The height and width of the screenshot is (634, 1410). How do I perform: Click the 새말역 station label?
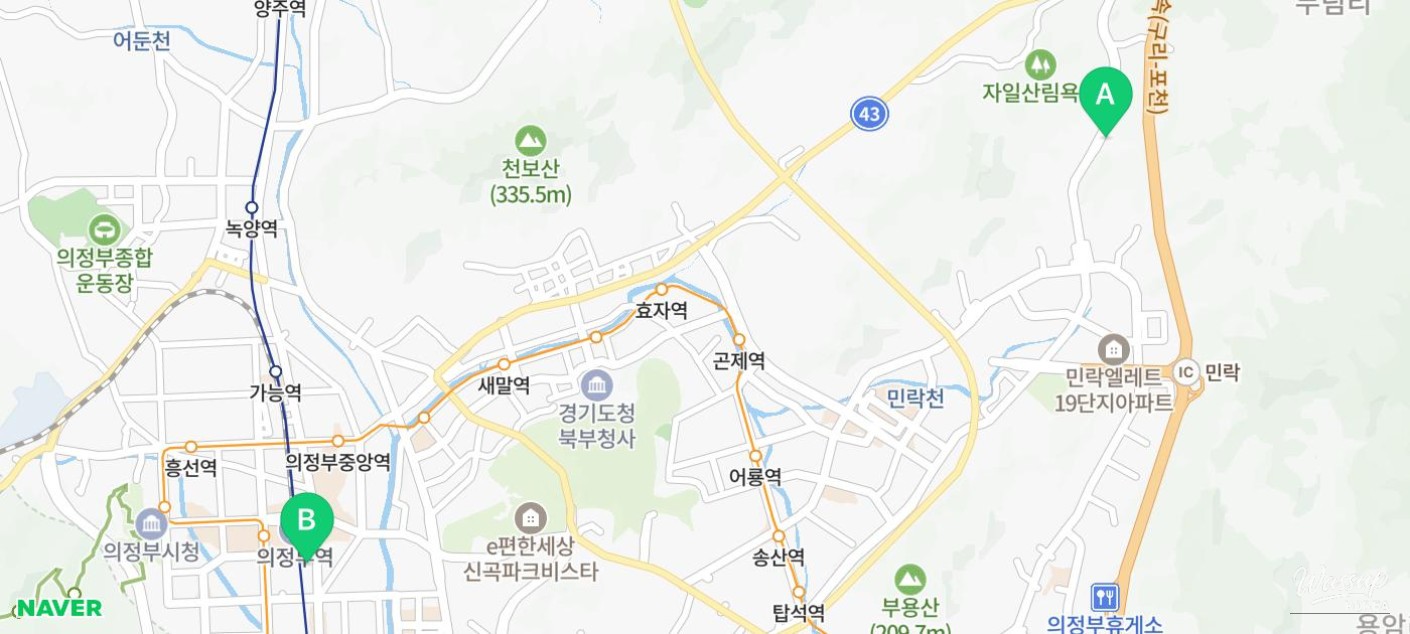tap(504, 386)
